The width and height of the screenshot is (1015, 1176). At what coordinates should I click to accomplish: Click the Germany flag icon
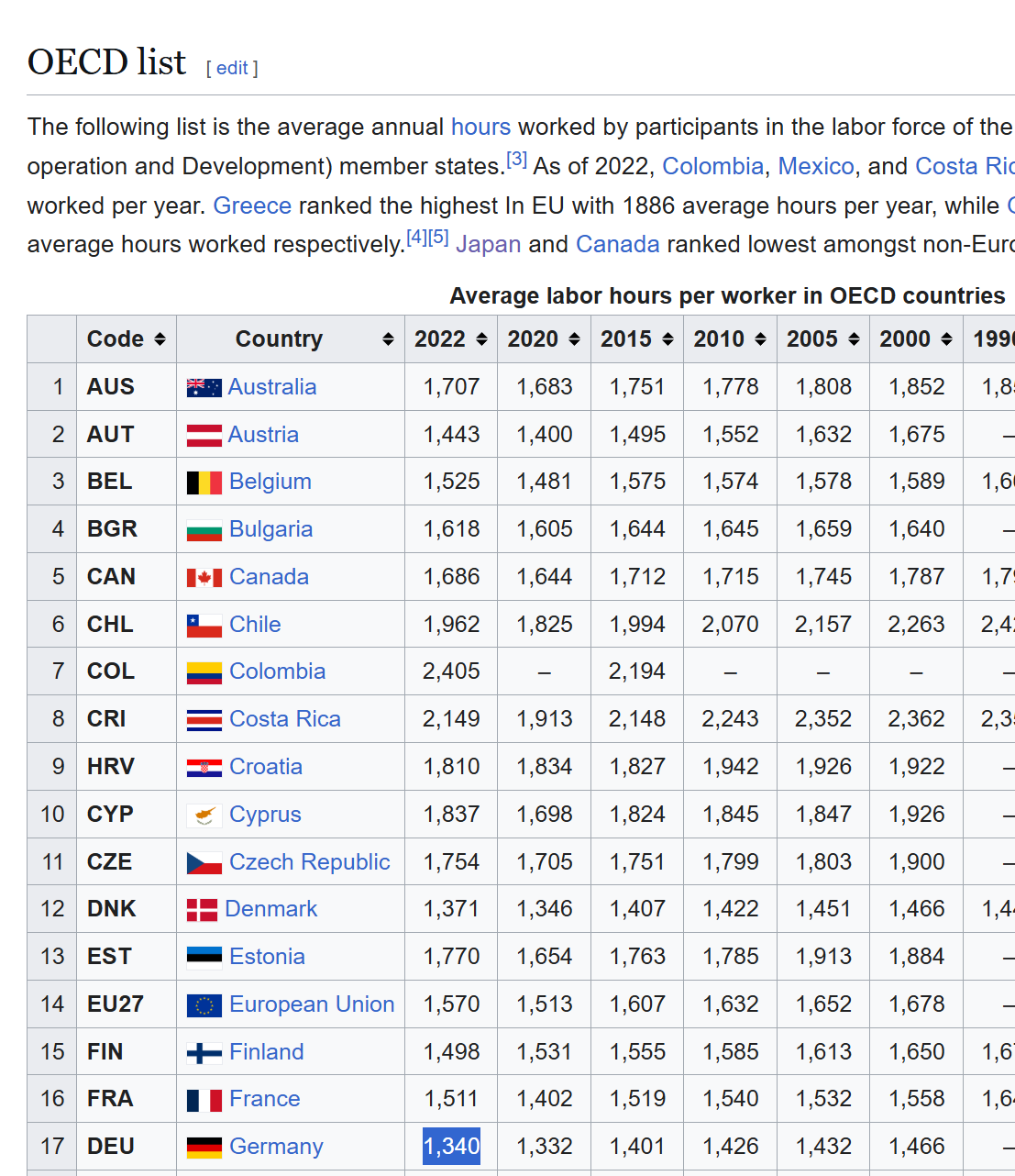[x=204, y=1148]
